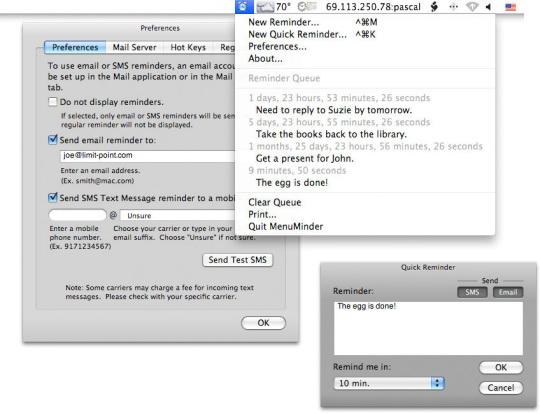
Task: Open the US flag input menu icon
Action: point(510,7)
